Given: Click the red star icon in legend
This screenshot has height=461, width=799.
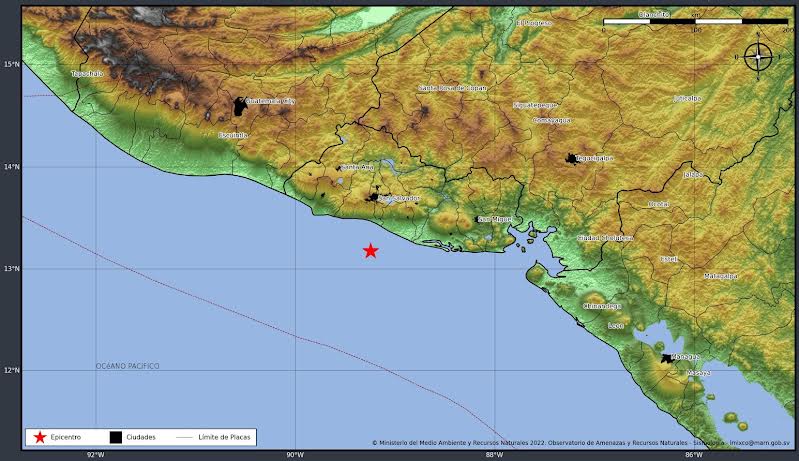Looking at the screenshot, I should click(39, 437).
